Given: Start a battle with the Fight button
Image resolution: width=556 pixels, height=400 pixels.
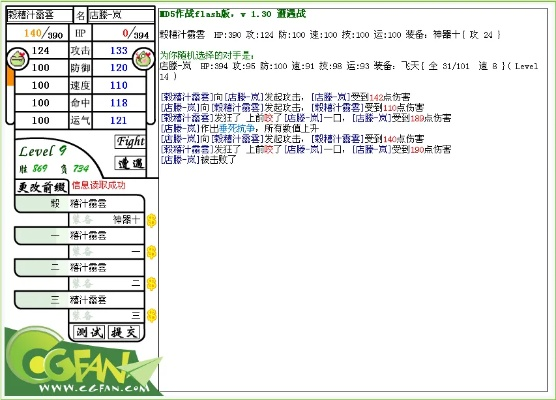Looking at the screenshot, I should pyautogui.click(x=130, y=141).
